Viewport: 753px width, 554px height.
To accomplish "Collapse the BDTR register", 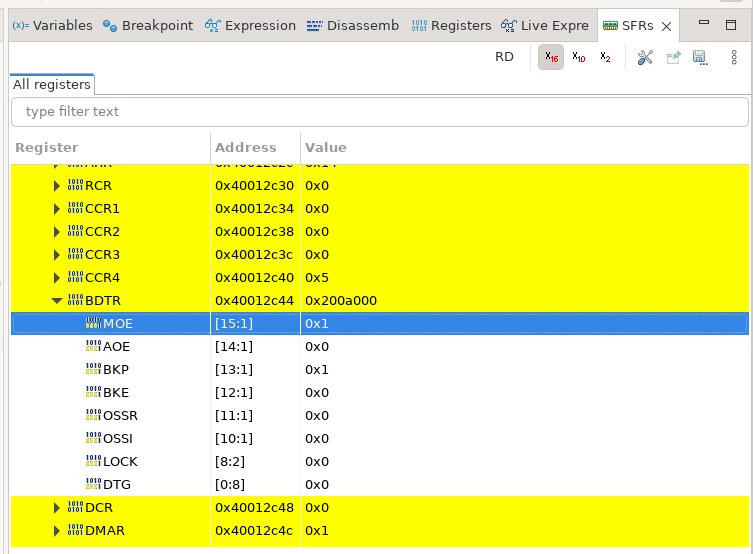I will point(57,301).
